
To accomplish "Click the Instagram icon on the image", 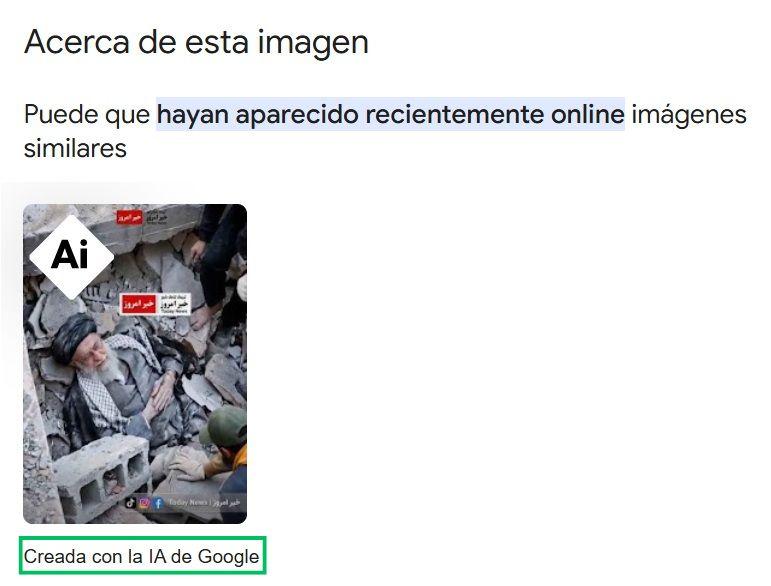I will [144, 502].
